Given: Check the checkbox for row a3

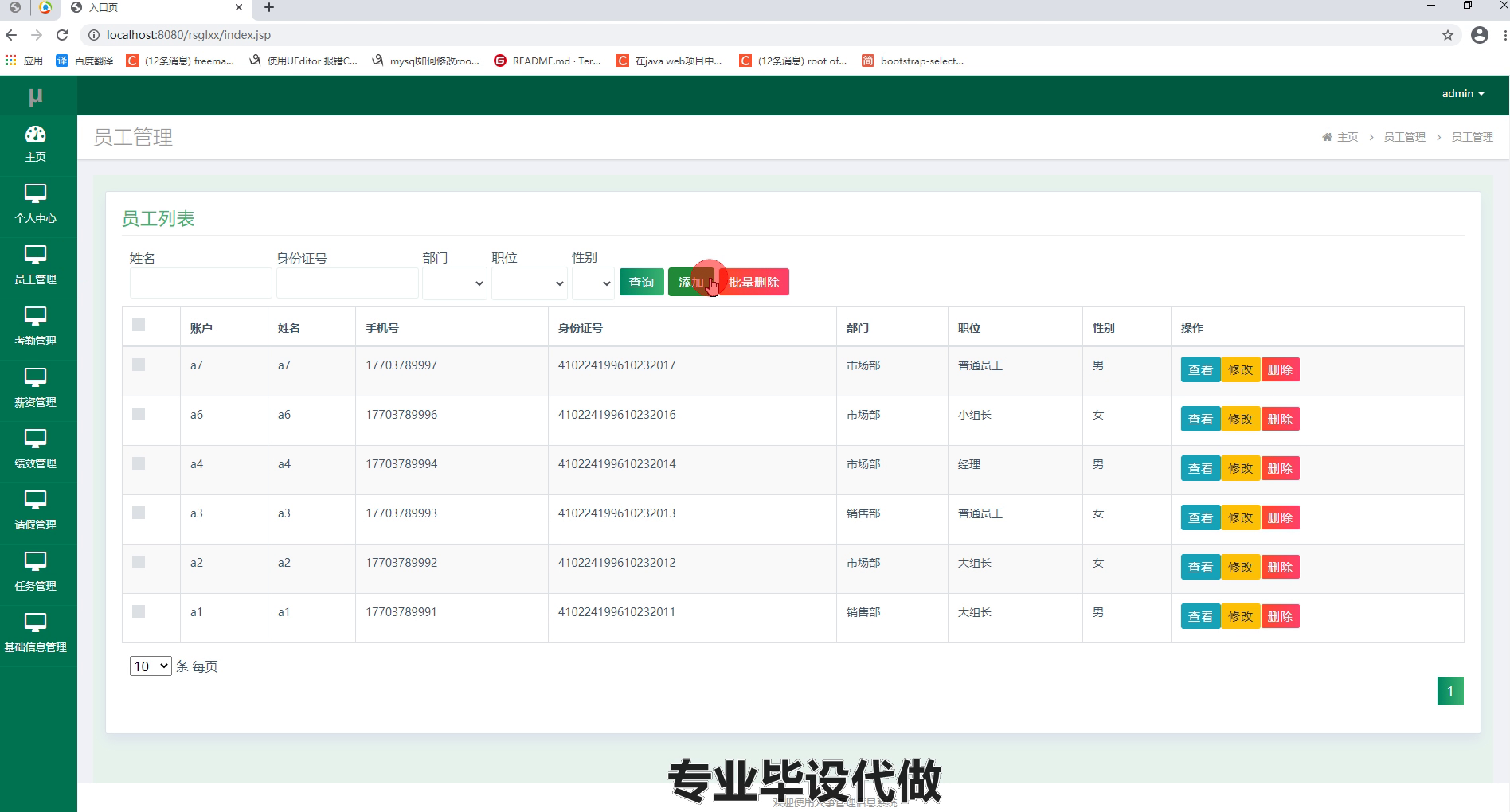Looking at the screenshot, I should 139,513.
